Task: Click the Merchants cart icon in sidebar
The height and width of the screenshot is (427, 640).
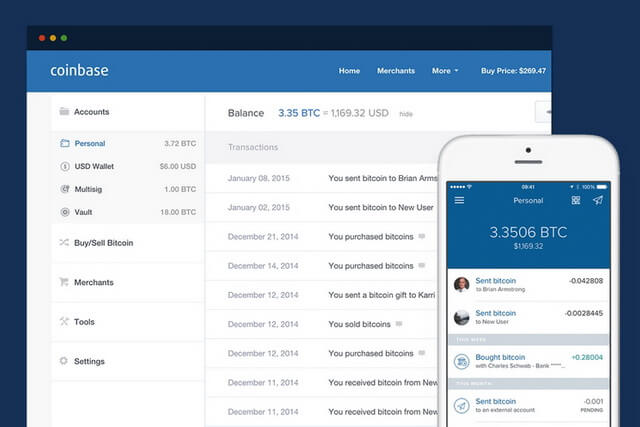Action: coord(64,282)
